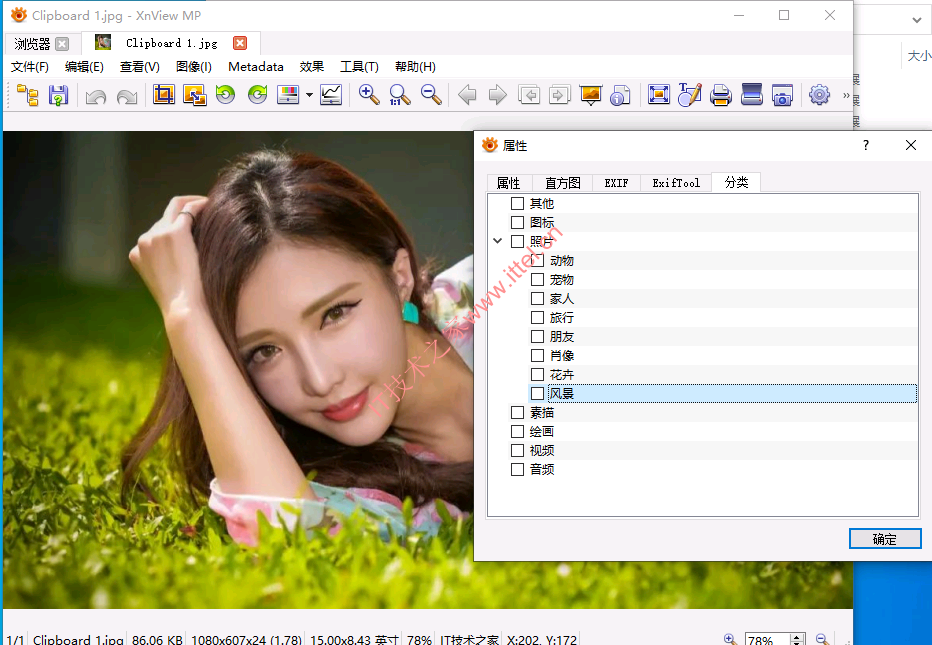Check the 宠物 category box
The image size is (932, 645).
pyautogui.click(x=537, y=280)
